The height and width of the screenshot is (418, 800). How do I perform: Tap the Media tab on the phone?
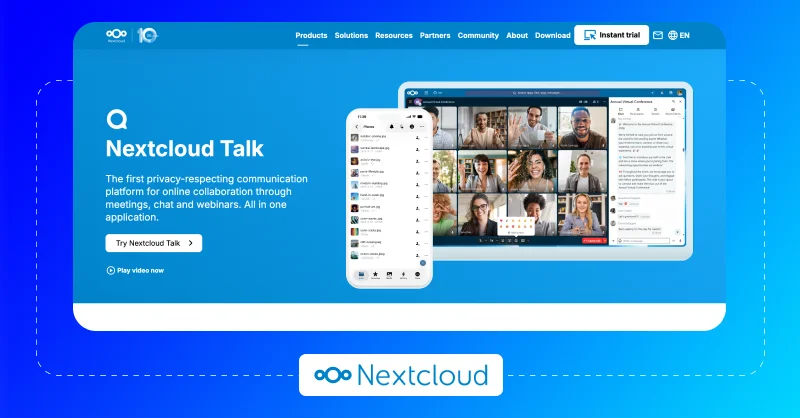[x=389, y=275]
